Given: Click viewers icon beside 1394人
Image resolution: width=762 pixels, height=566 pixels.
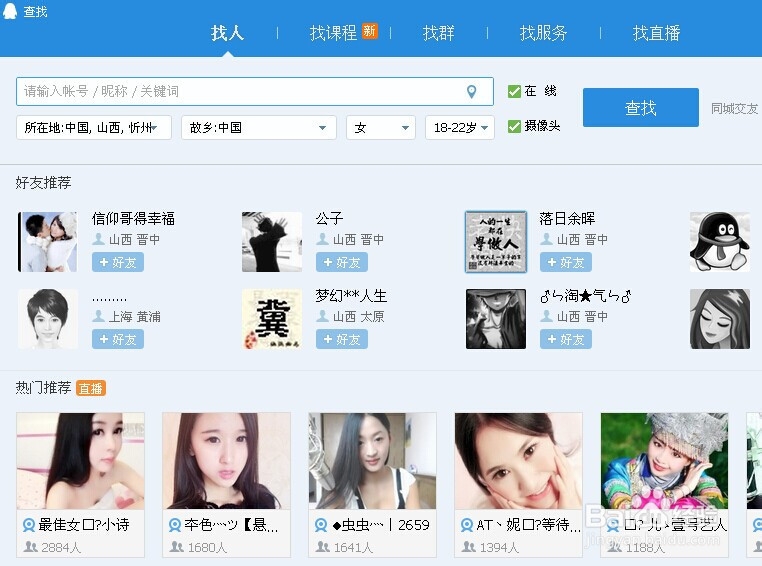Looking at the screenshot, I should click(469, 547).
